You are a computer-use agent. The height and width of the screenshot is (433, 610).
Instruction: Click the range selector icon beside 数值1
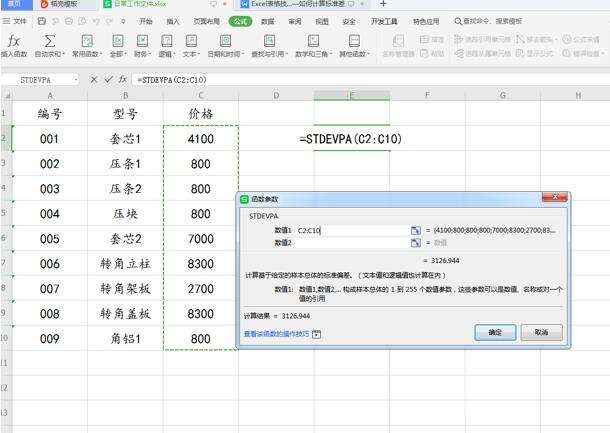(416, 230)
